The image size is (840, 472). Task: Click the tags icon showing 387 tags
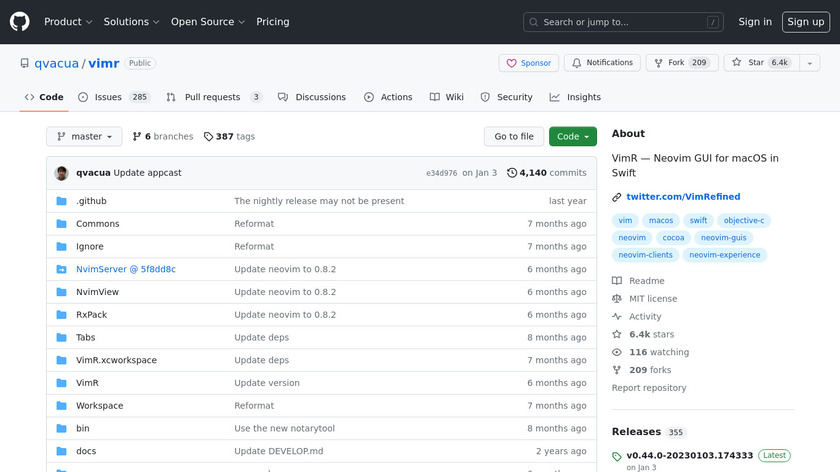[208, 137]
